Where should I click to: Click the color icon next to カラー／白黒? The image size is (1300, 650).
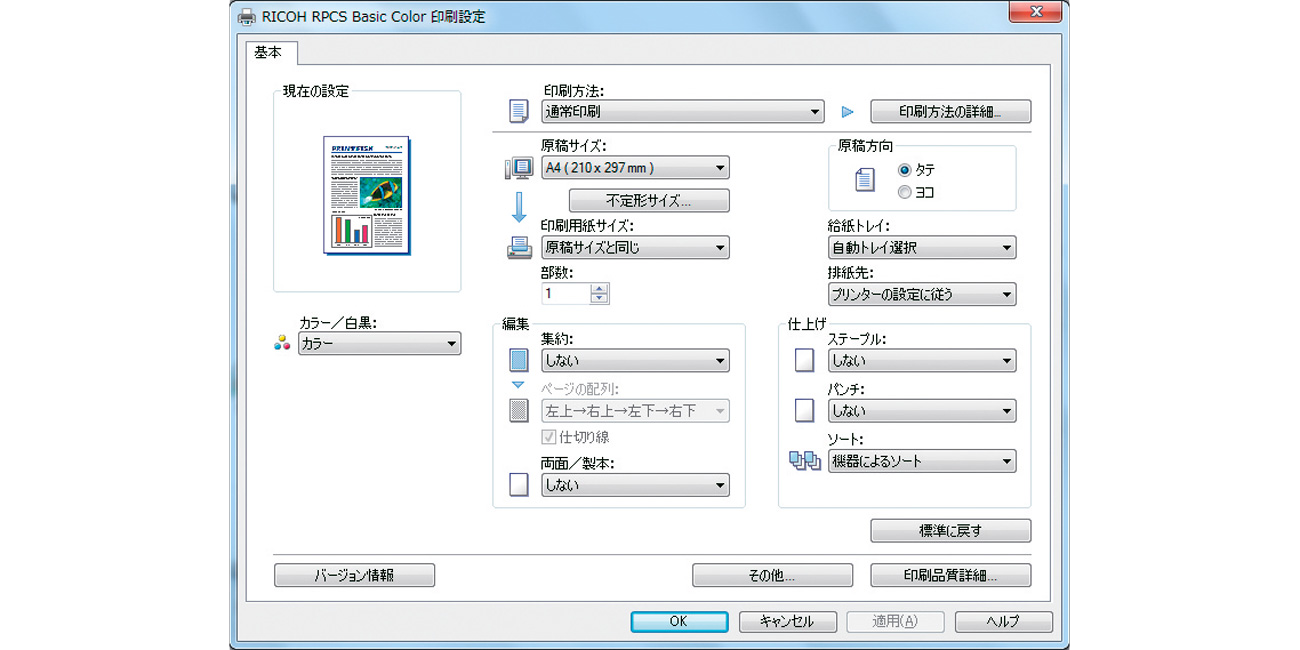coord(283,343)
